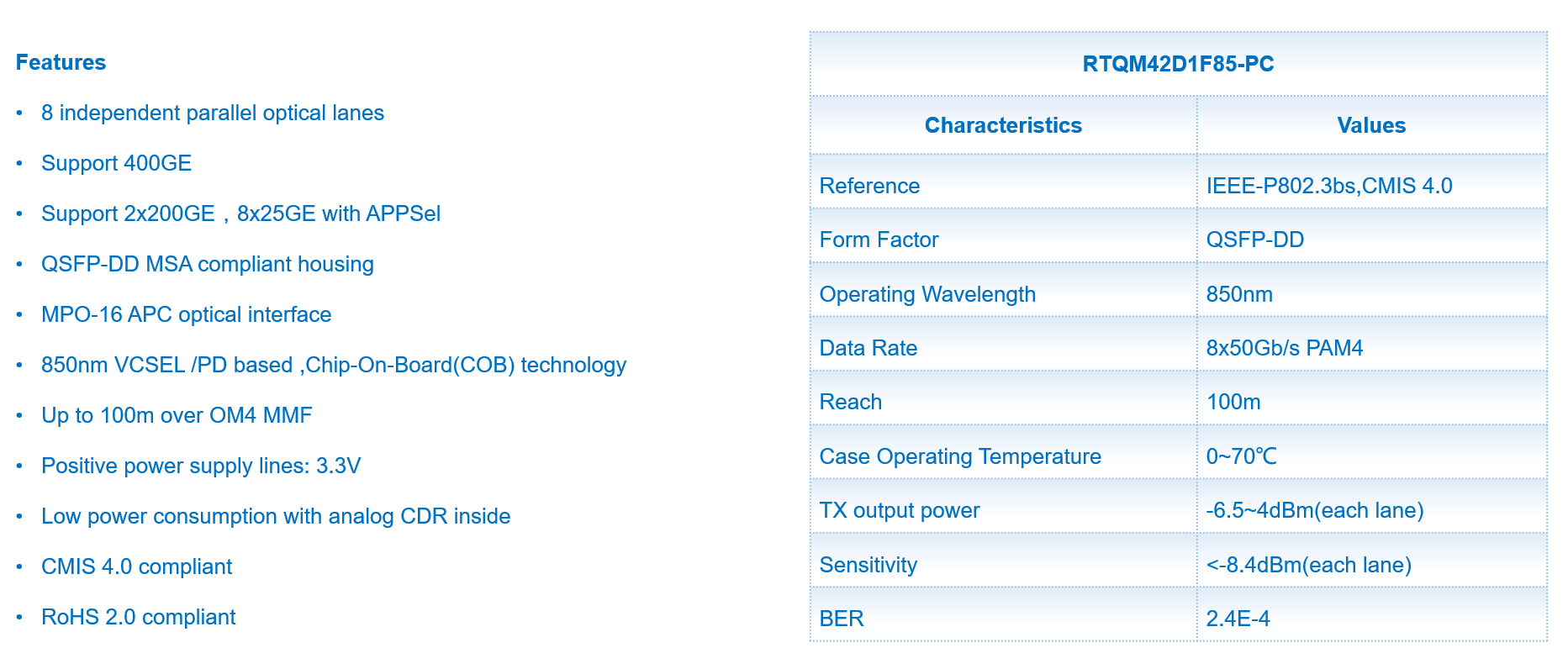Image resolution: width=1568 pixels, height=669 pixels.
Task: Click the 'MPO-16 APC optical interface' feature
Action: point(186,314)
